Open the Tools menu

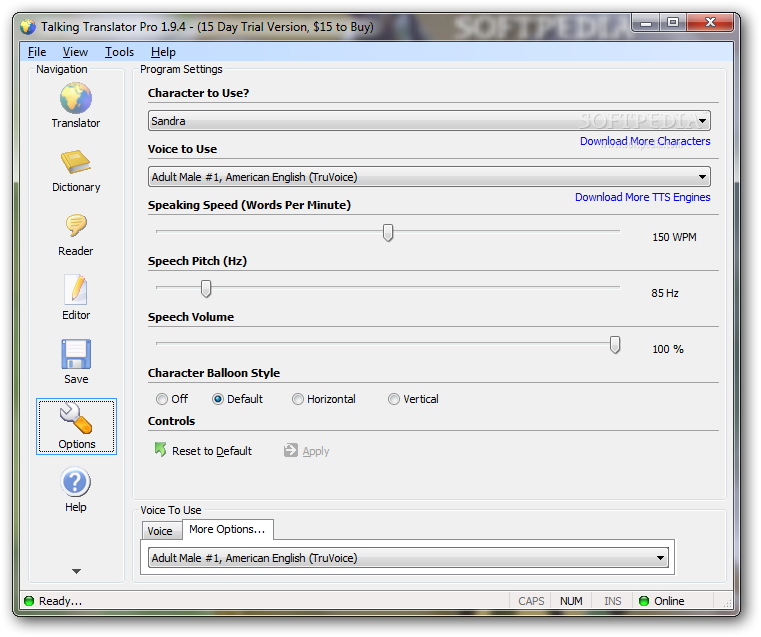[119, 52]
